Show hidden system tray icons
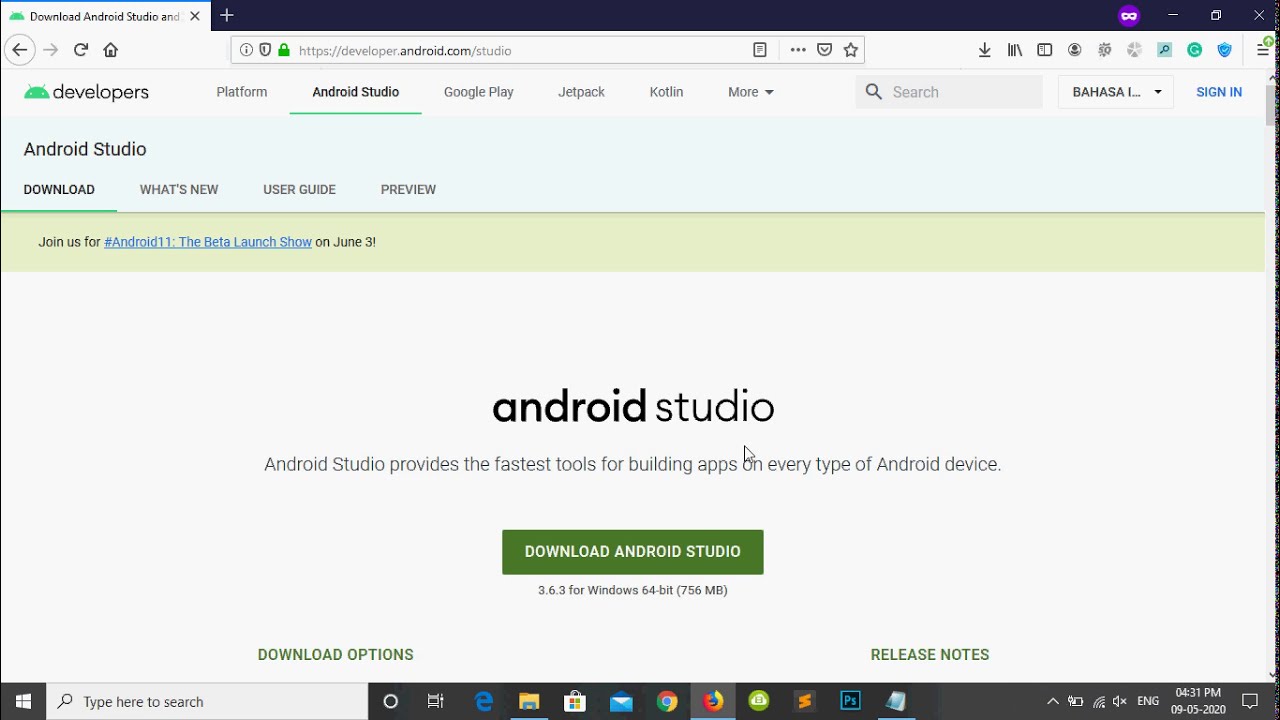The width and height of the screenshot is (1280, 720). (1052, 701)
